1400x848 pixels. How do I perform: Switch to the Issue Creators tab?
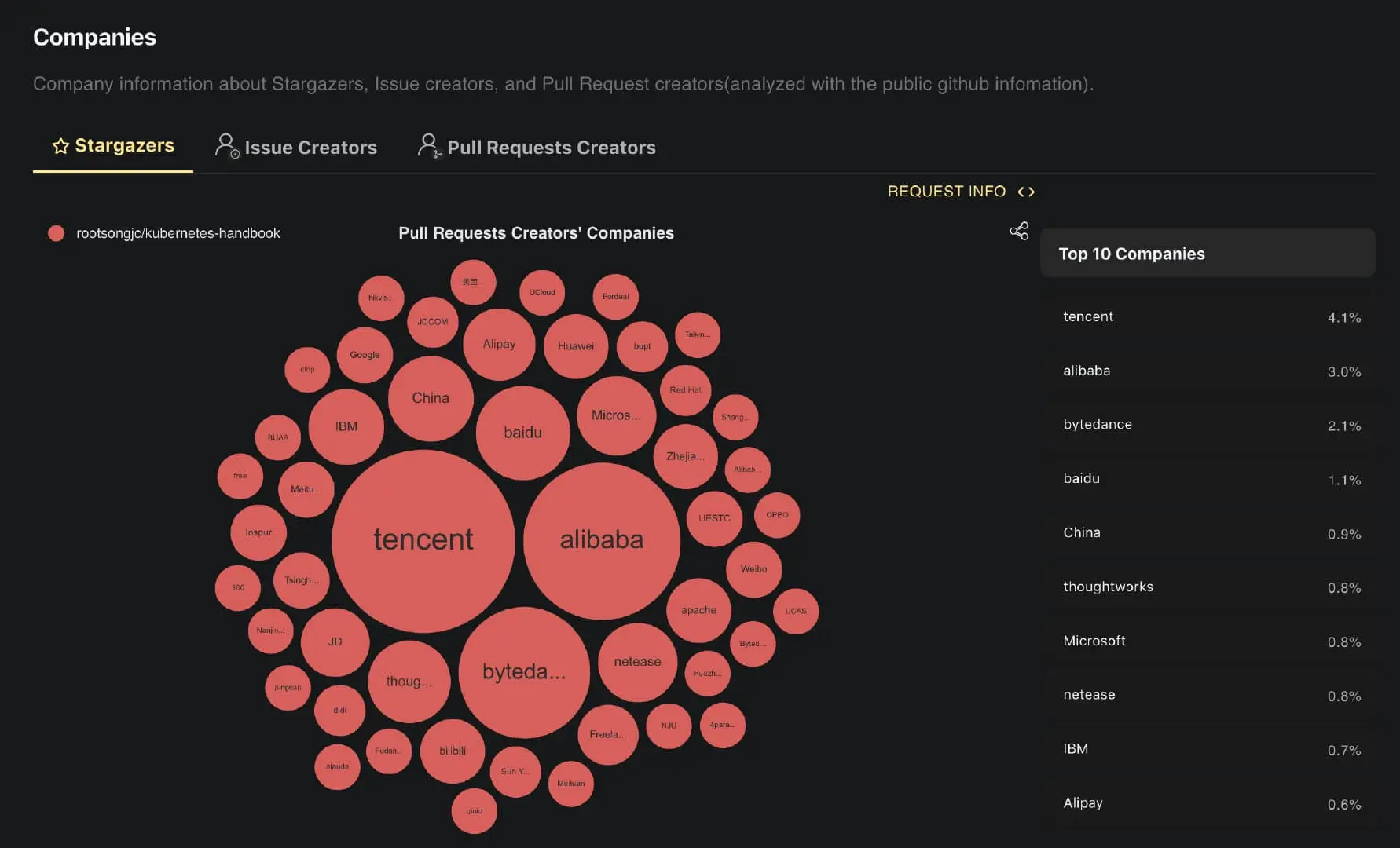[x=296, y=147]
